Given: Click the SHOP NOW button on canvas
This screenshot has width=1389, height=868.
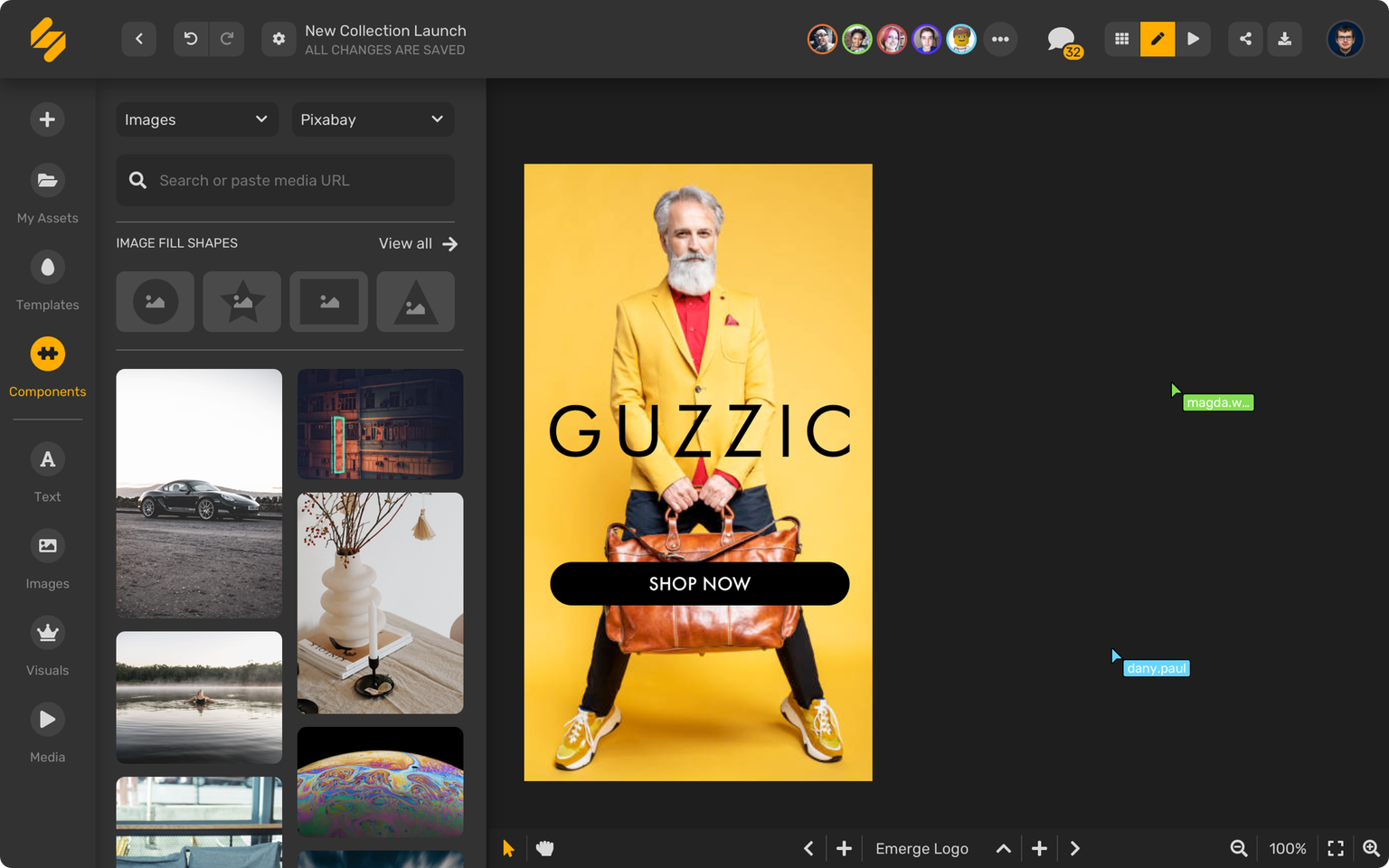Looking at the screenshot, I should [x=699, y=584].
